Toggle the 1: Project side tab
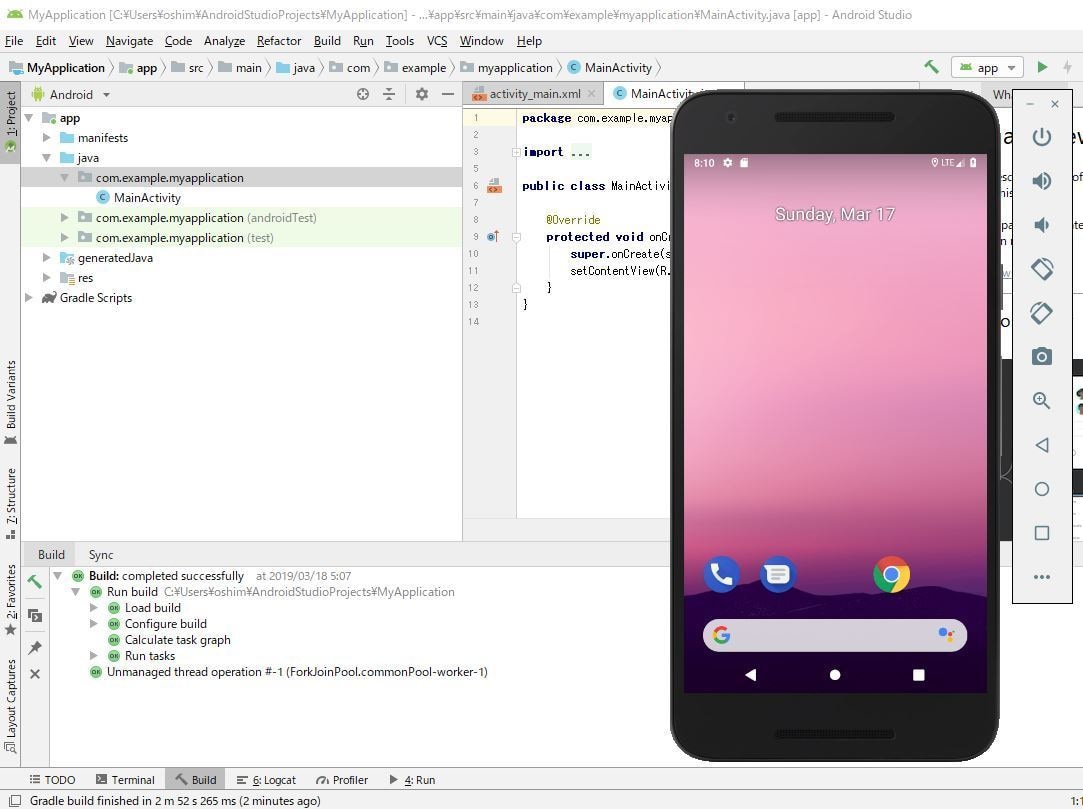Screen dimensions: 1083x809 point(10,122)
